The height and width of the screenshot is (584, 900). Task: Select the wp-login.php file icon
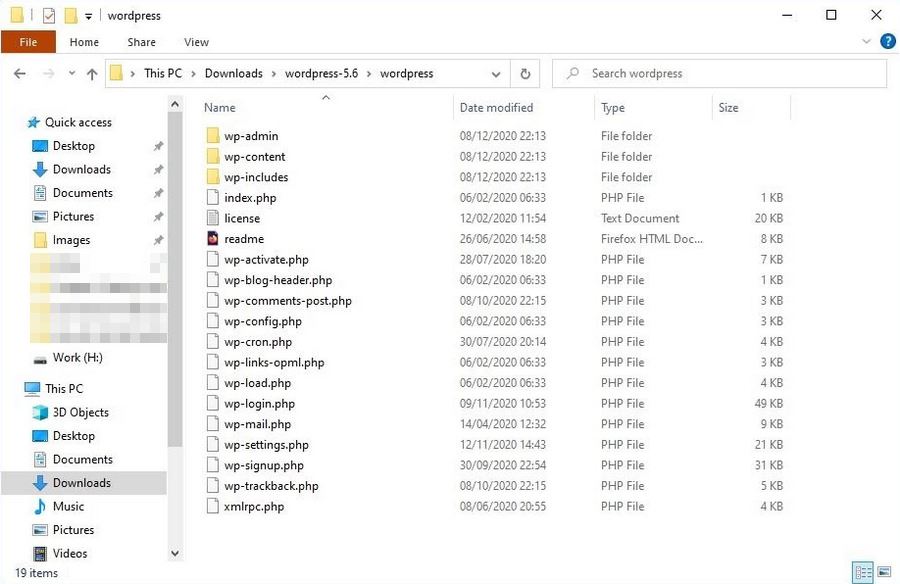coord(212,403)
